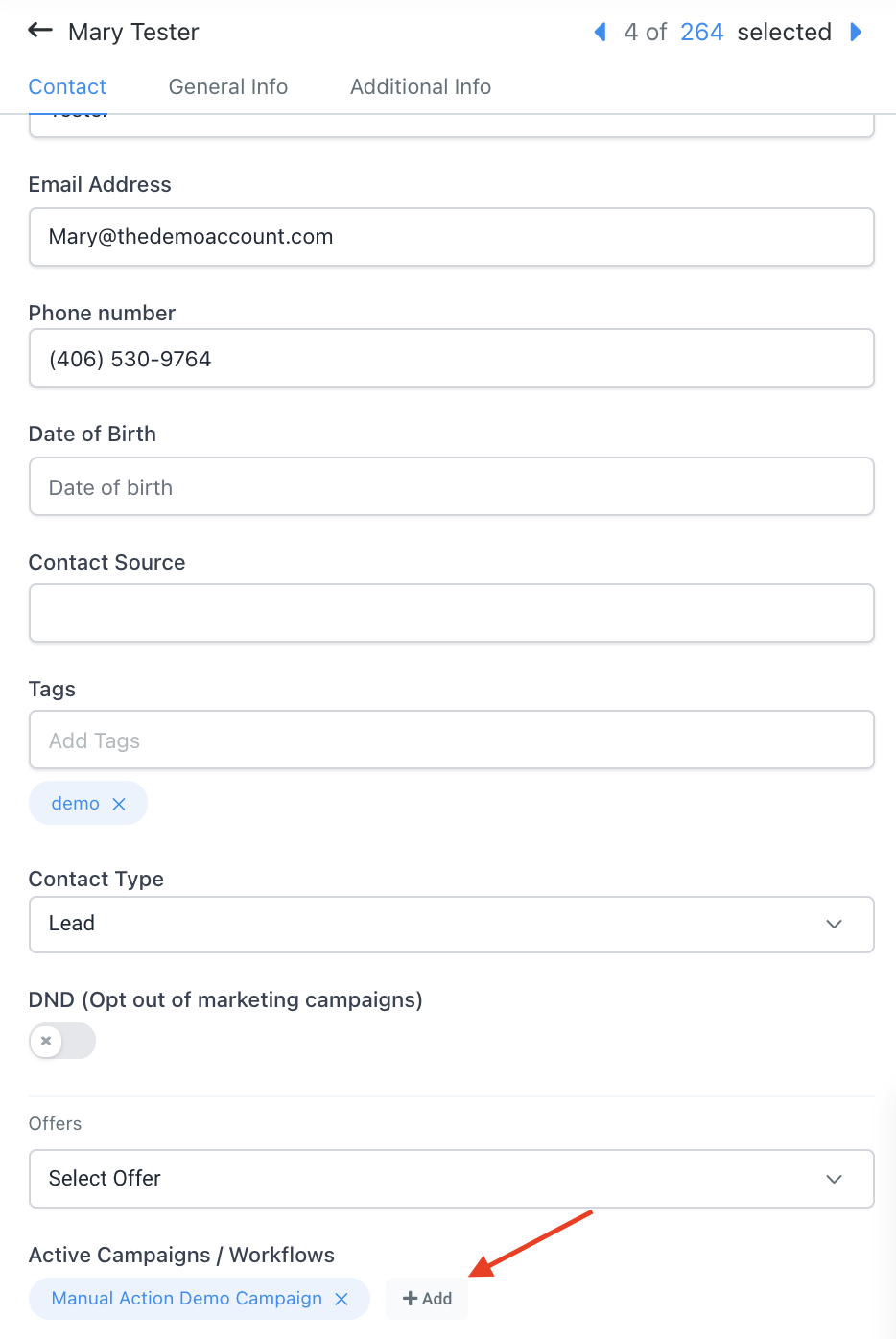
Task: Switch to the General Info tab
Action: [x=228, y=86]
